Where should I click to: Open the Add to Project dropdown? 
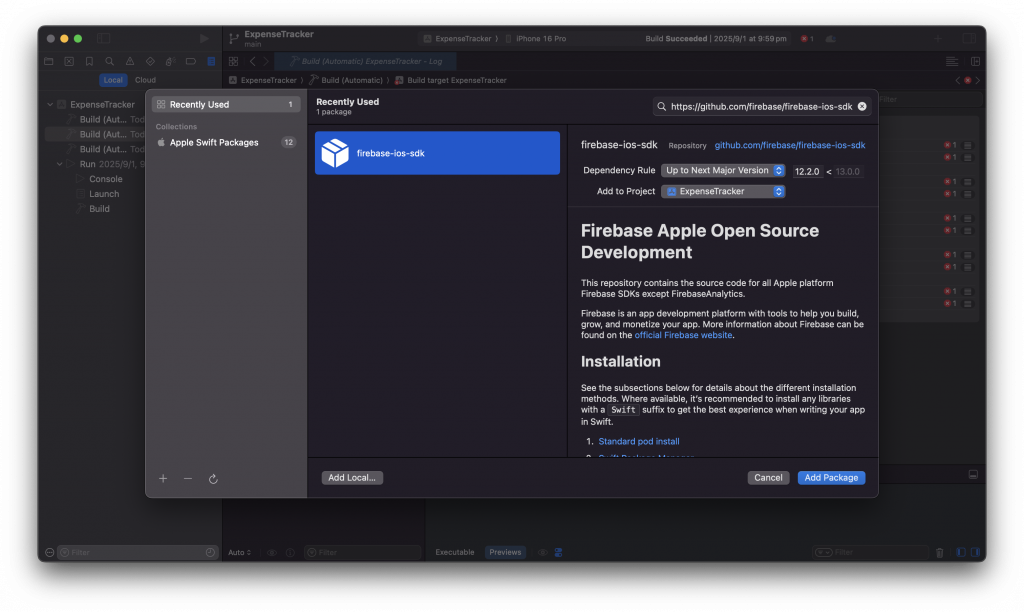(x=723, y=191)
